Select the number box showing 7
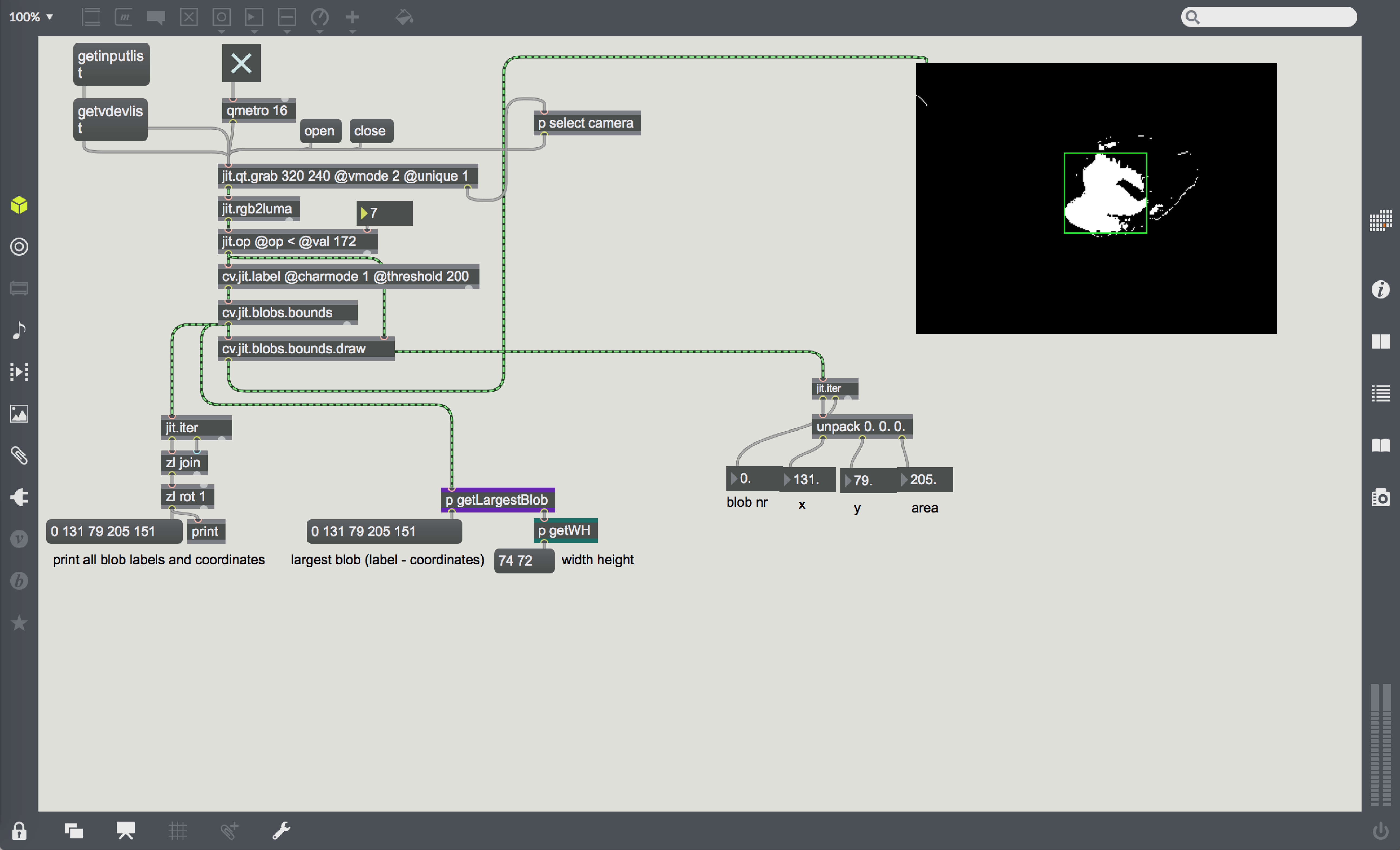The height and width of the screenshot is (850, 1400). pyautogui.click(x=385, y=213)
